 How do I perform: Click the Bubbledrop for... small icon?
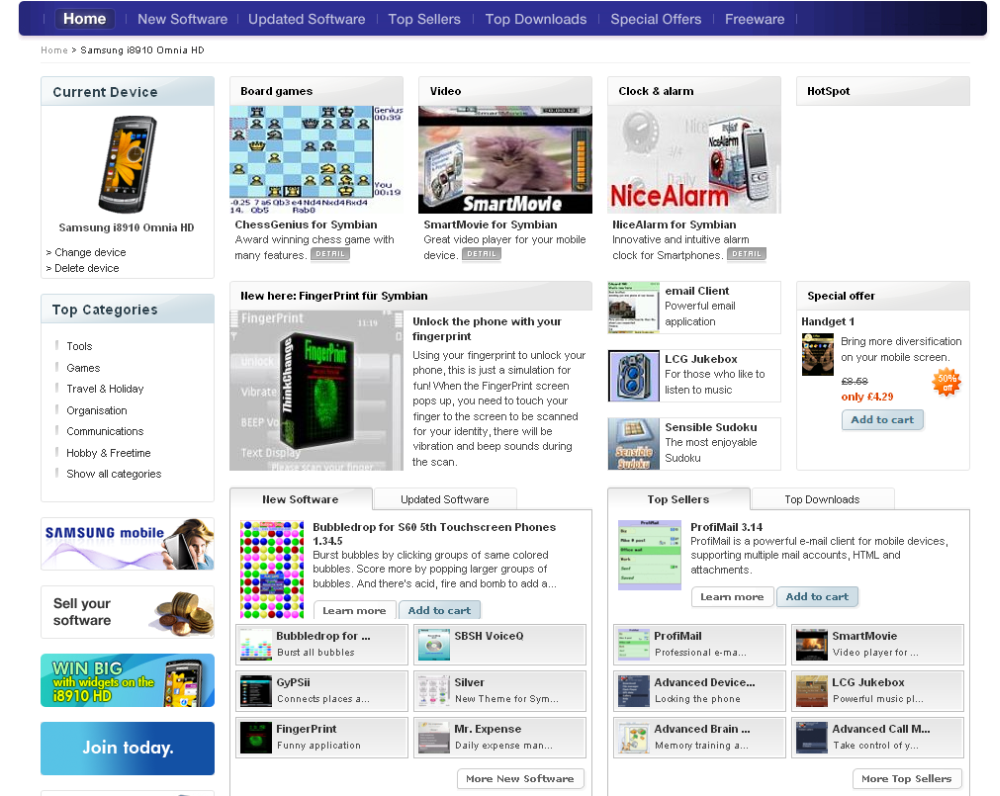pyautogui.click(x=256, y=645)
